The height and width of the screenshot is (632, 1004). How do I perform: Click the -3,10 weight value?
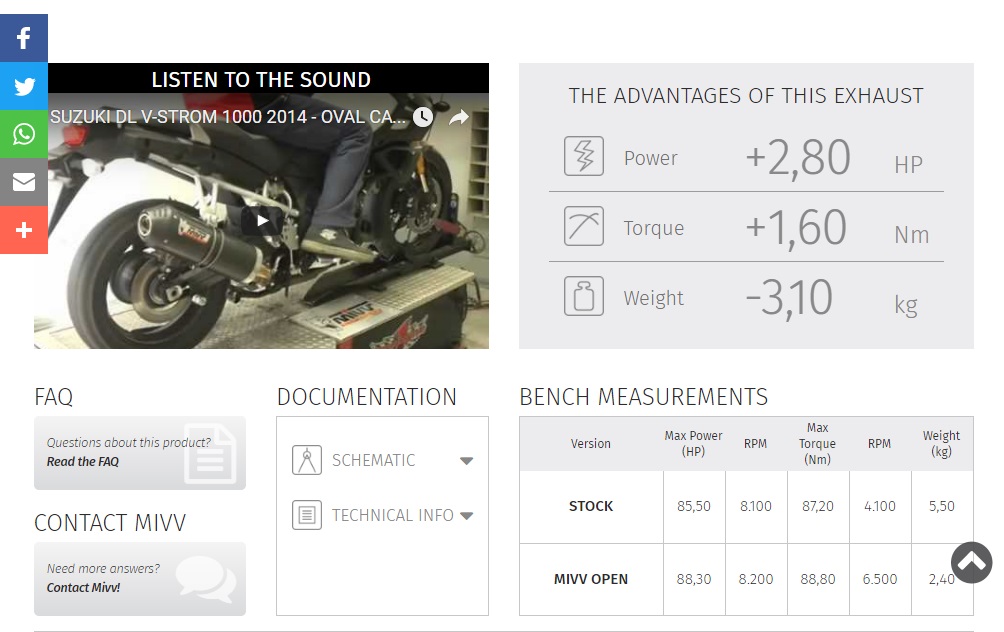tap(789, 298)
